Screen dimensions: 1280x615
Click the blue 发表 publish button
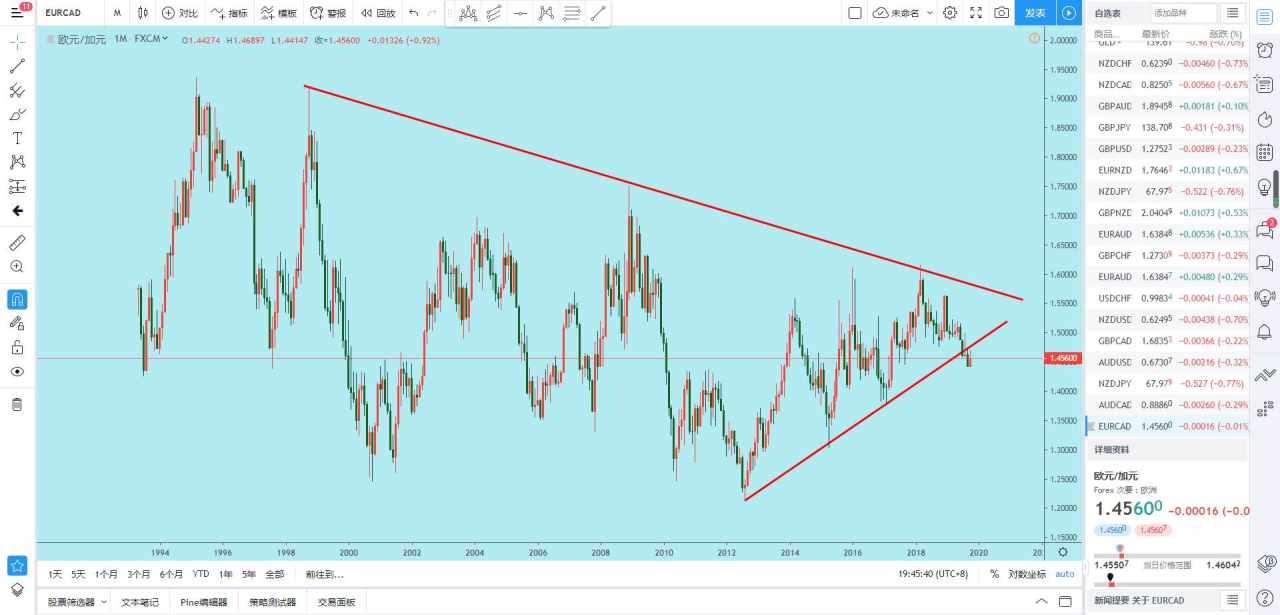click(x=1035, y=13)
